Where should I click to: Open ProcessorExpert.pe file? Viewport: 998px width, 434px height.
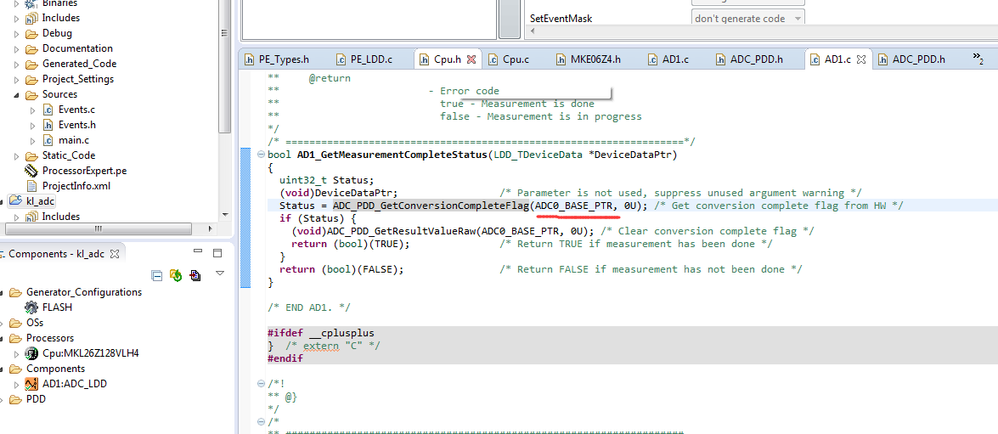pos(84,171)
